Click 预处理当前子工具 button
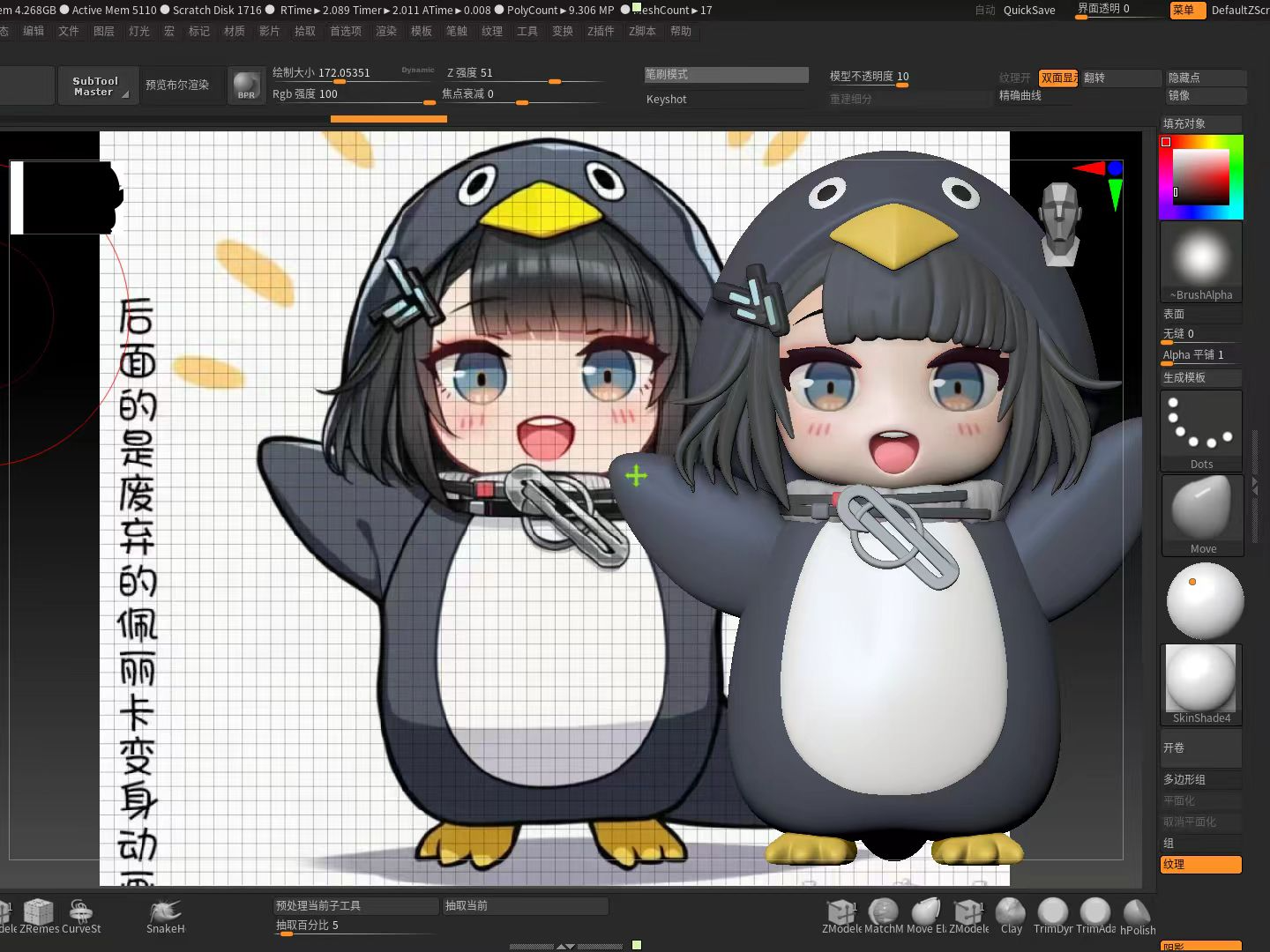This screenshot has height=952, width=1270. 356,906
